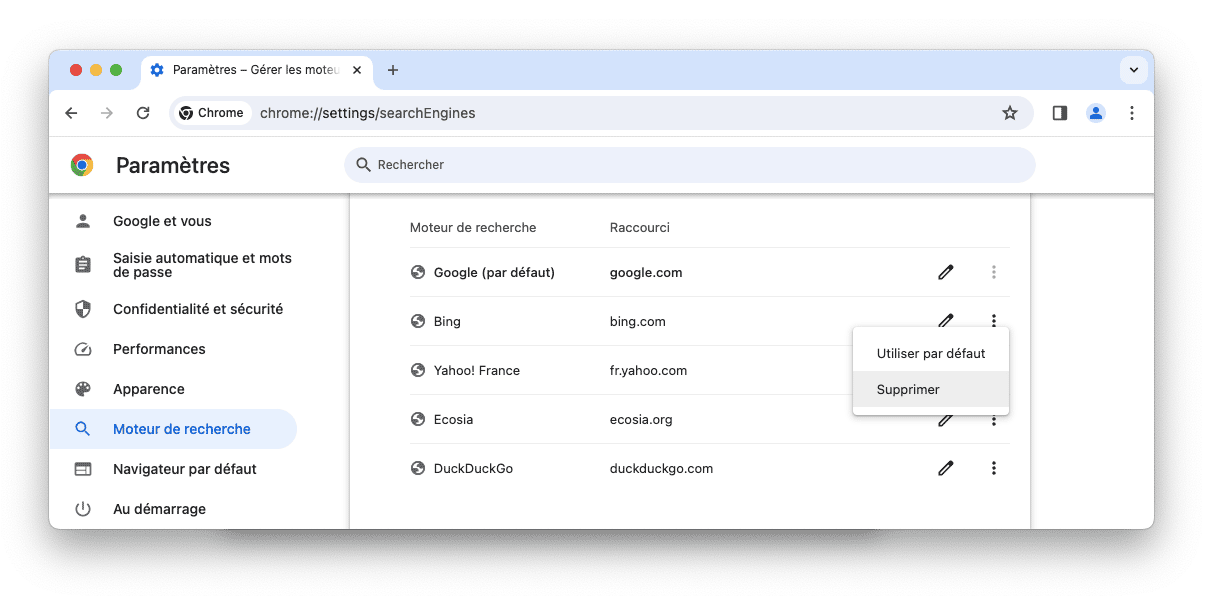1207x602 pixels.
Task: Bookmark this page with the star icon
Action: 1010,113
